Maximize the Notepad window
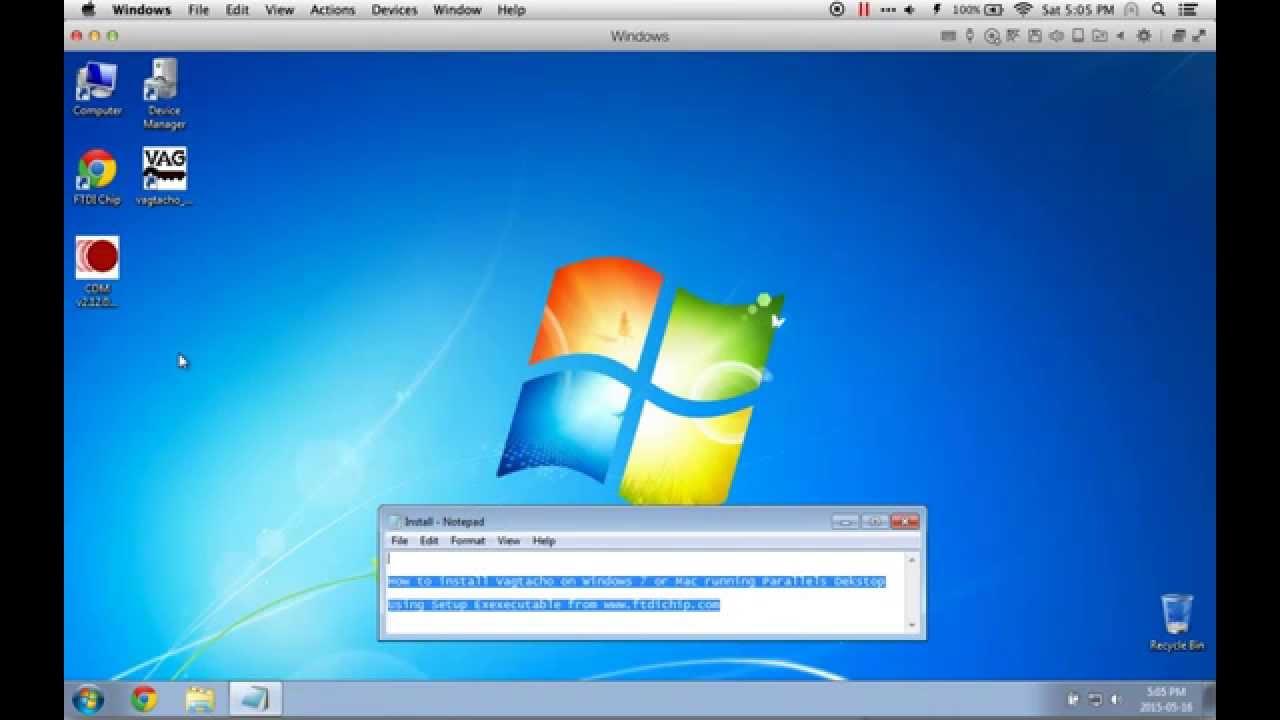Image resolution: width=1280 pixels, height=720 pixels. 874,521
